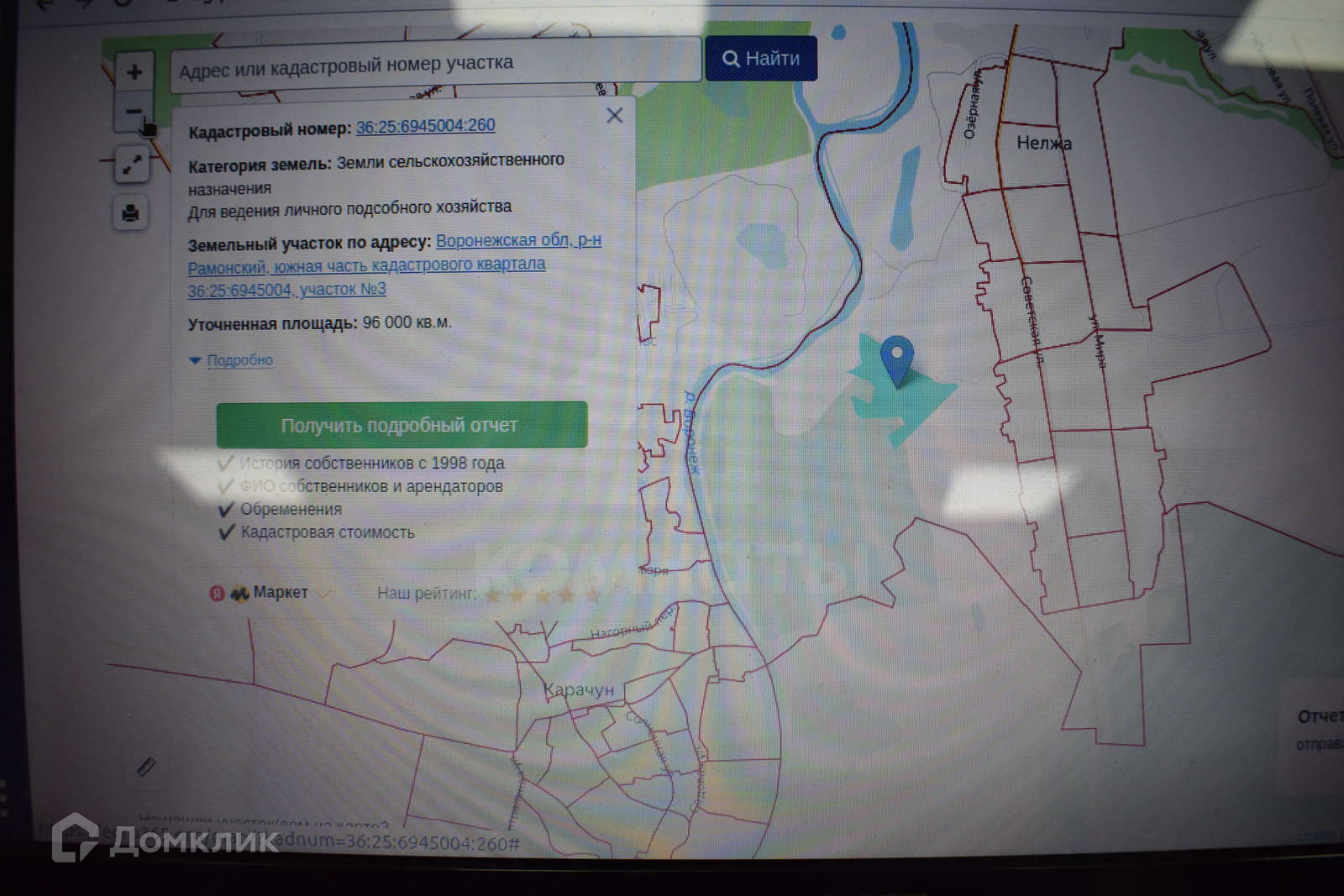Click the Карачун village label on map
This screenshot has width=1344, height=896.
pyautogui.click(x=579, y=690)
